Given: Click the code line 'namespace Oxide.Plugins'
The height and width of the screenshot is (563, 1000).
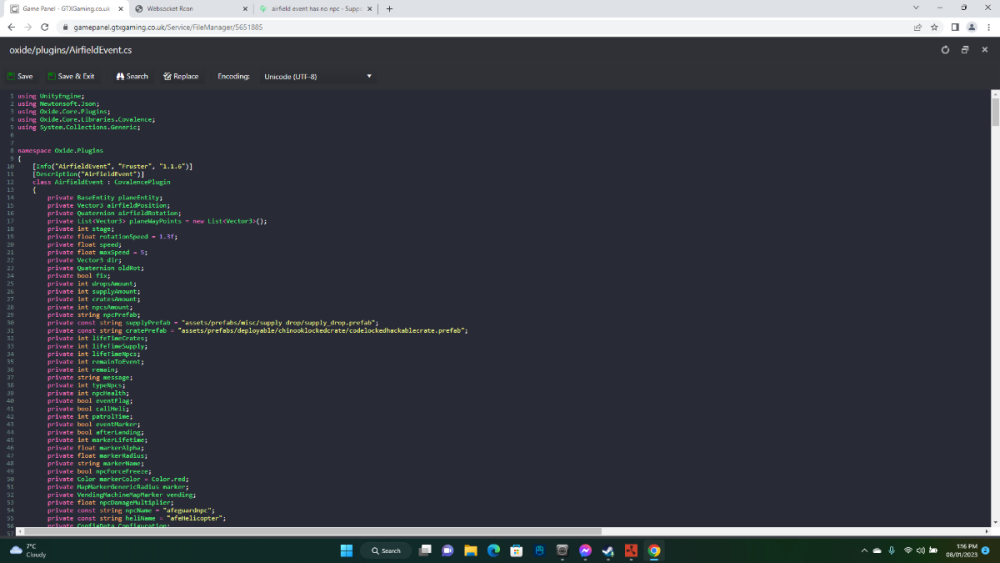Looking at the screenshot, I should 60,150.
